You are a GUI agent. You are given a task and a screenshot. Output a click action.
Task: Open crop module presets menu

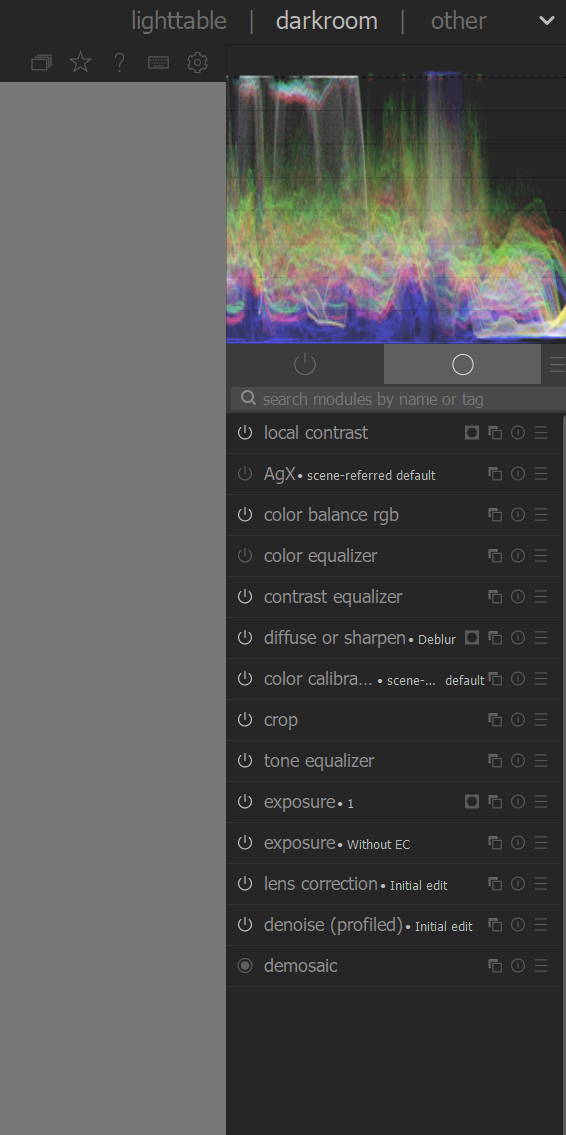pyautogui.click(x=541, y=720)
